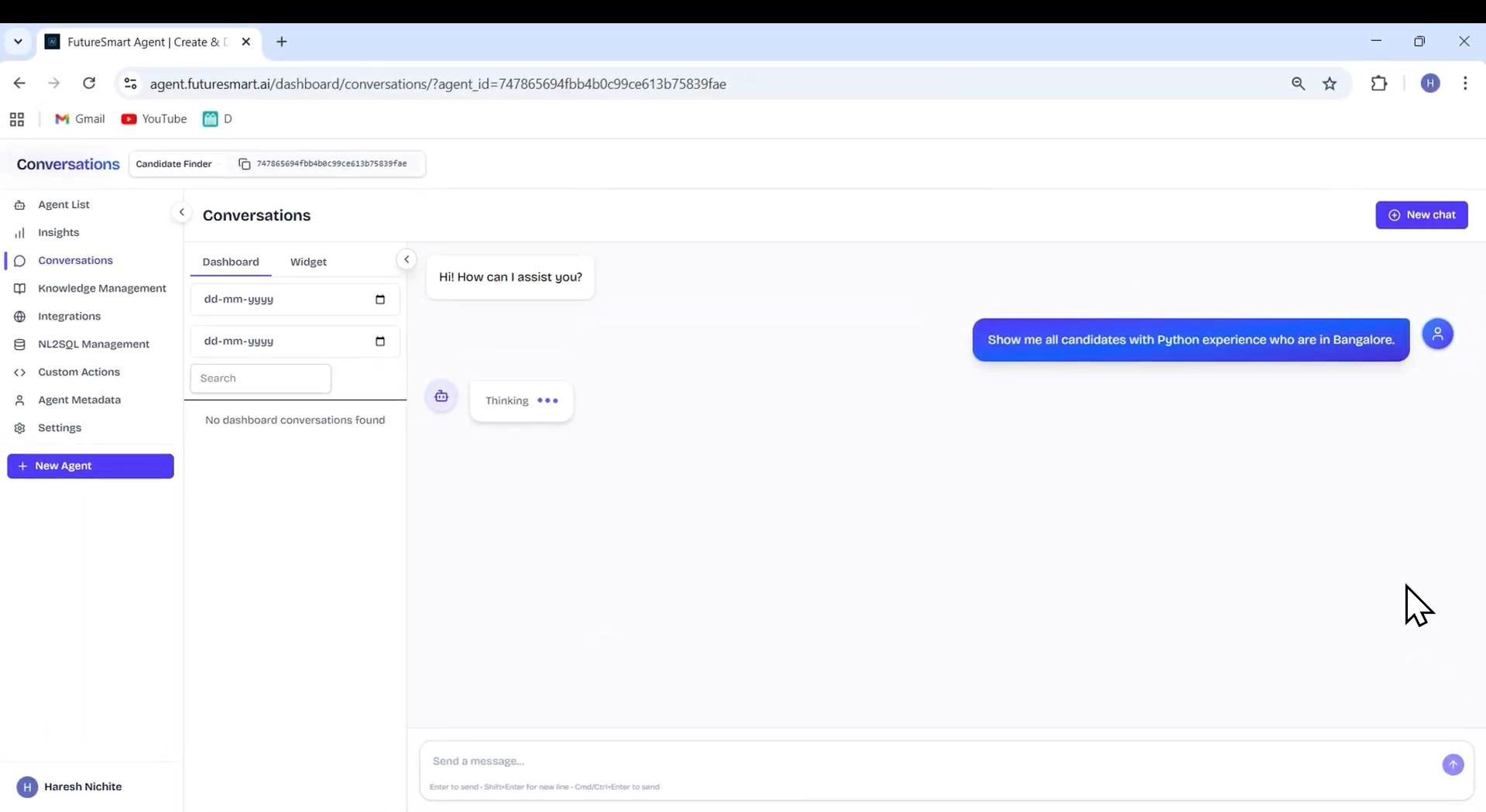Click the Knowledge Management book icon
This screenshot has width=1486, height=812.
click(x=20, y=289)
